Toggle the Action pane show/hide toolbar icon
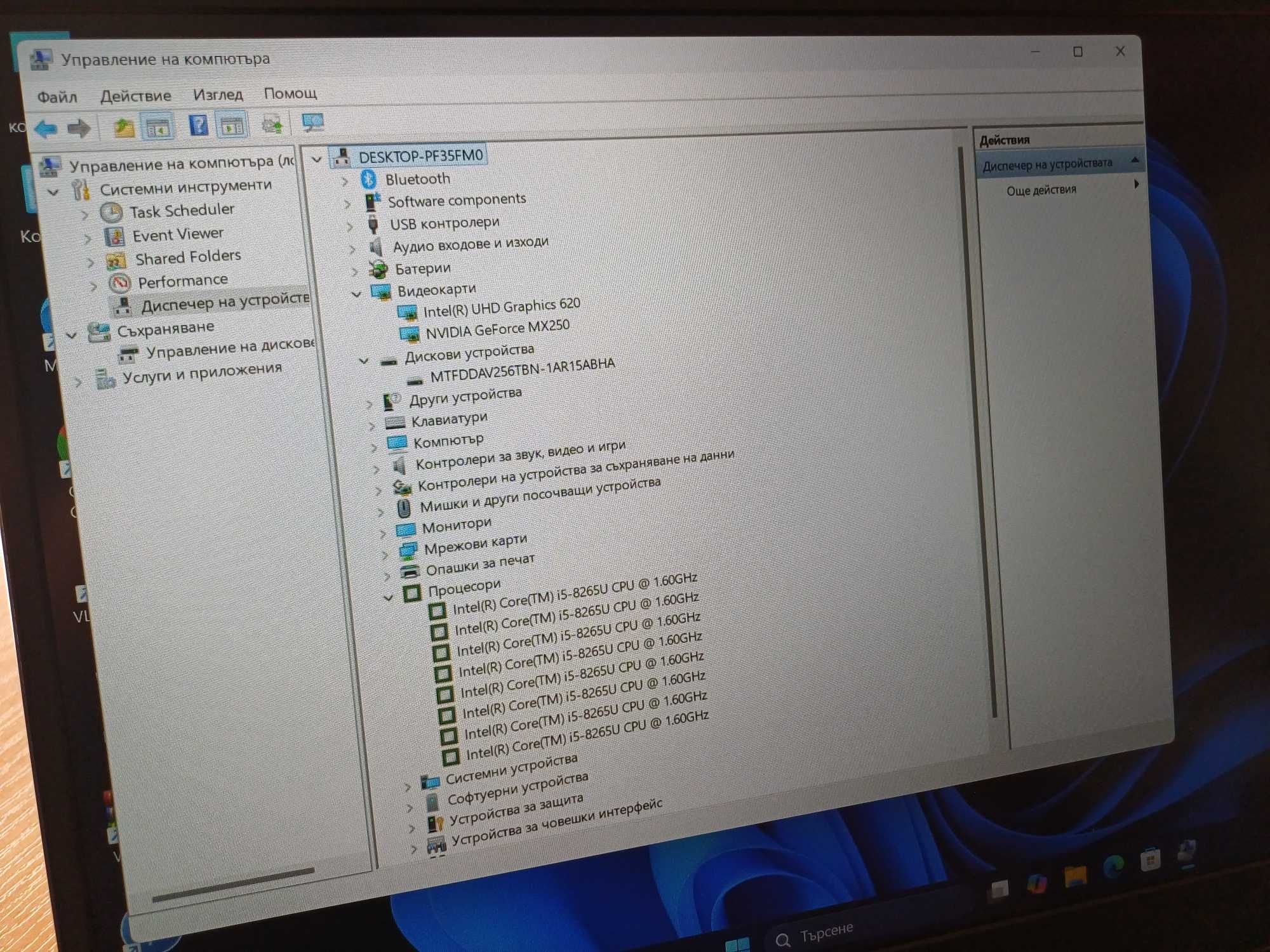 coord(232,125)
